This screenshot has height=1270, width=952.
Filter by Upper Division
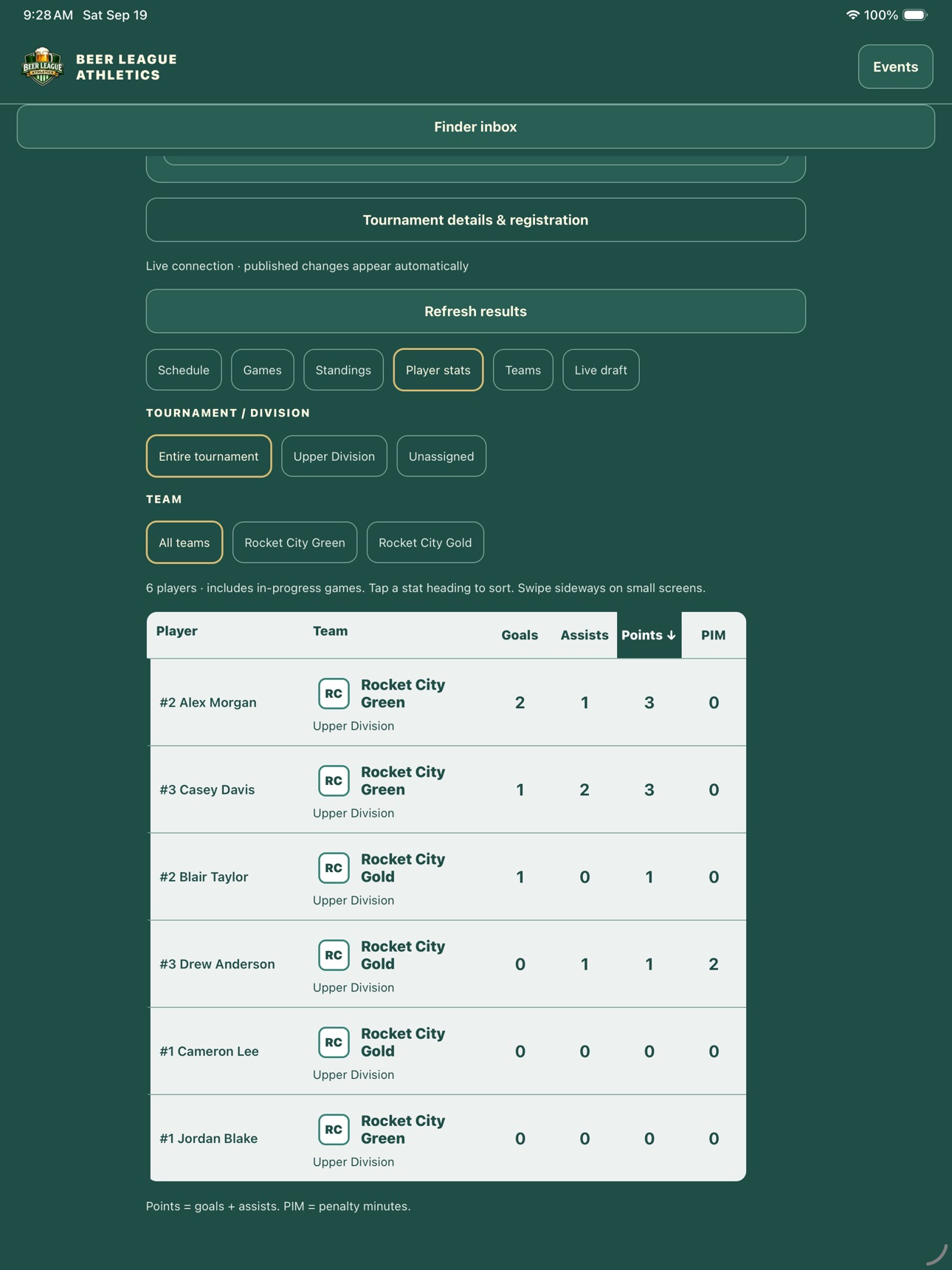[334, 456]
